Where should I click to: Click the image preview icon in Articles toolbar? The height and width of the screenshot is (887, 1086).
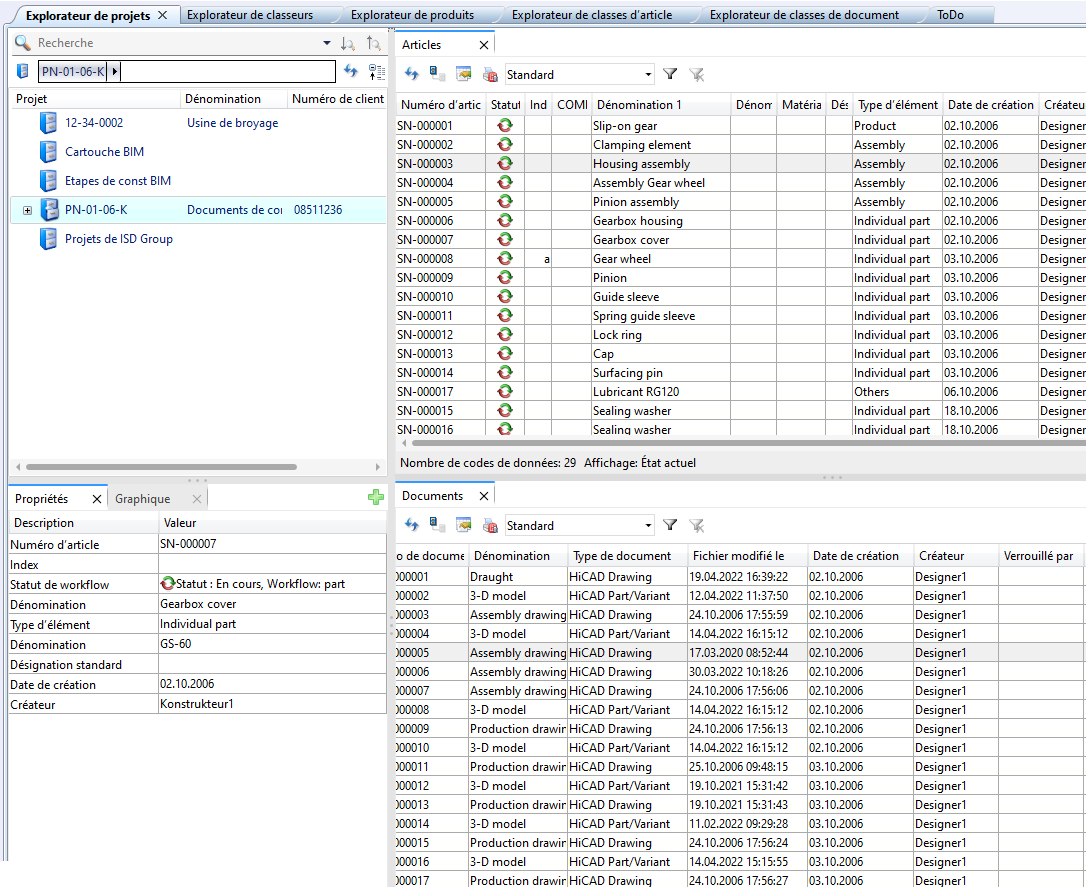pyautogui.click(x=463, y=74)
